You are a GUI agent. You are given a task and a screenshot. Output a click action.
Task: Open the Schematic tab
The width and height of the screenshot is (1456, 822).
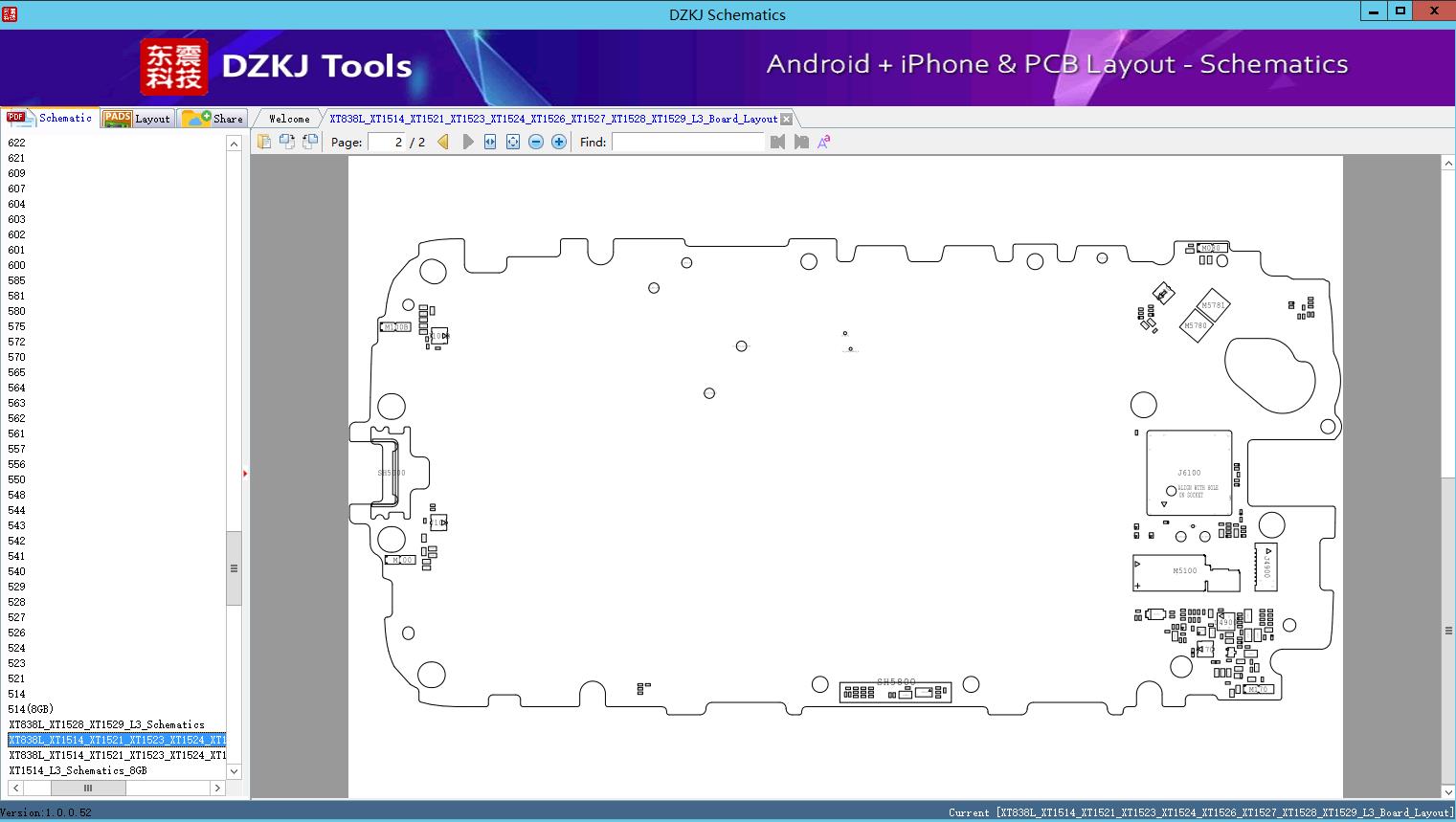tap(50, 118)
